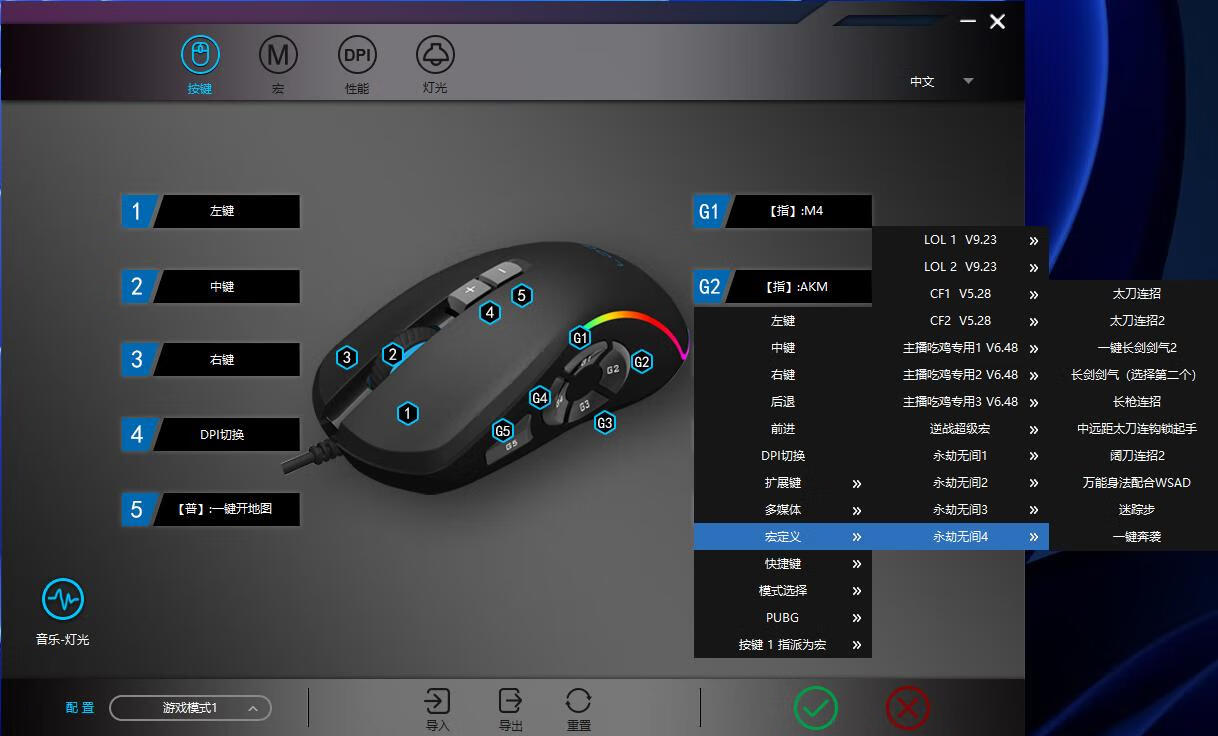Select hexagon marker 1 on mouse
The width and height of the screenshot is (1218, 736).
(x=406, y=413)
